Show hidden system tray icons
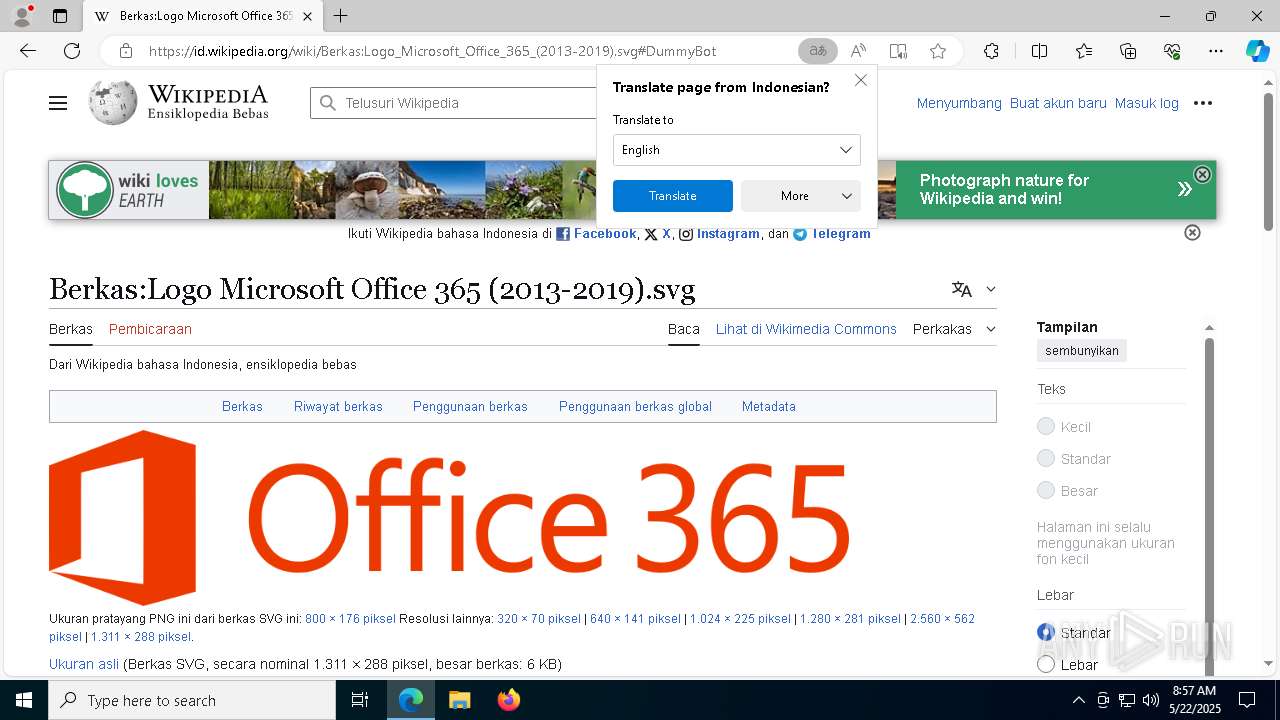 pyautogui.click(x=1078, y=700)
